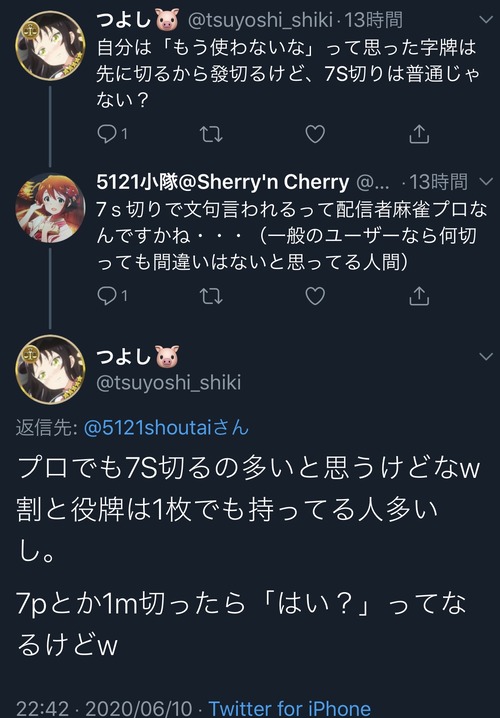Open the chevron menu on first tweet
This screenshot has width=500, height=718.
point(485,20)
